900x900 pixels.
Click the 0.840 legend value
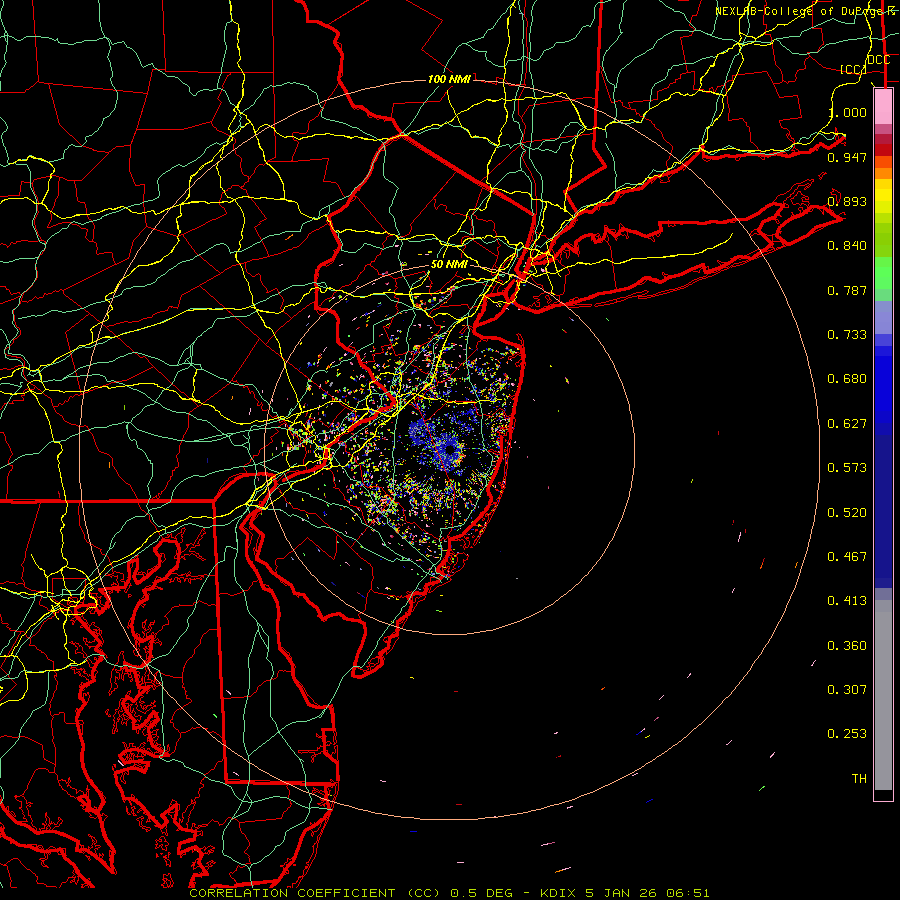click(x=847, y=246)
